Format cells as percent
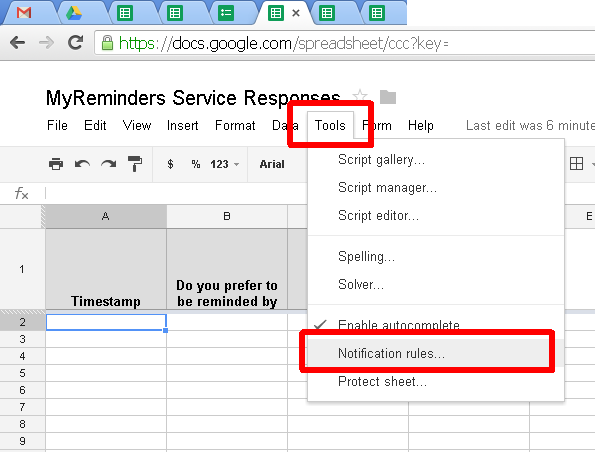 pos(195,164)
